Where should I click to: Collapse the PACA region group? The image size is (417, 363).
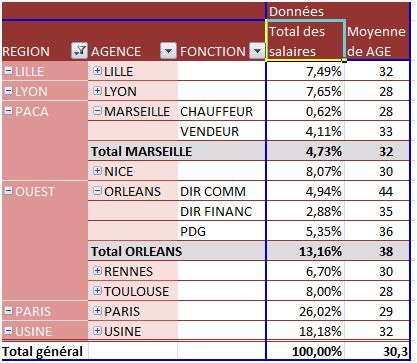[x=9, y=111]
